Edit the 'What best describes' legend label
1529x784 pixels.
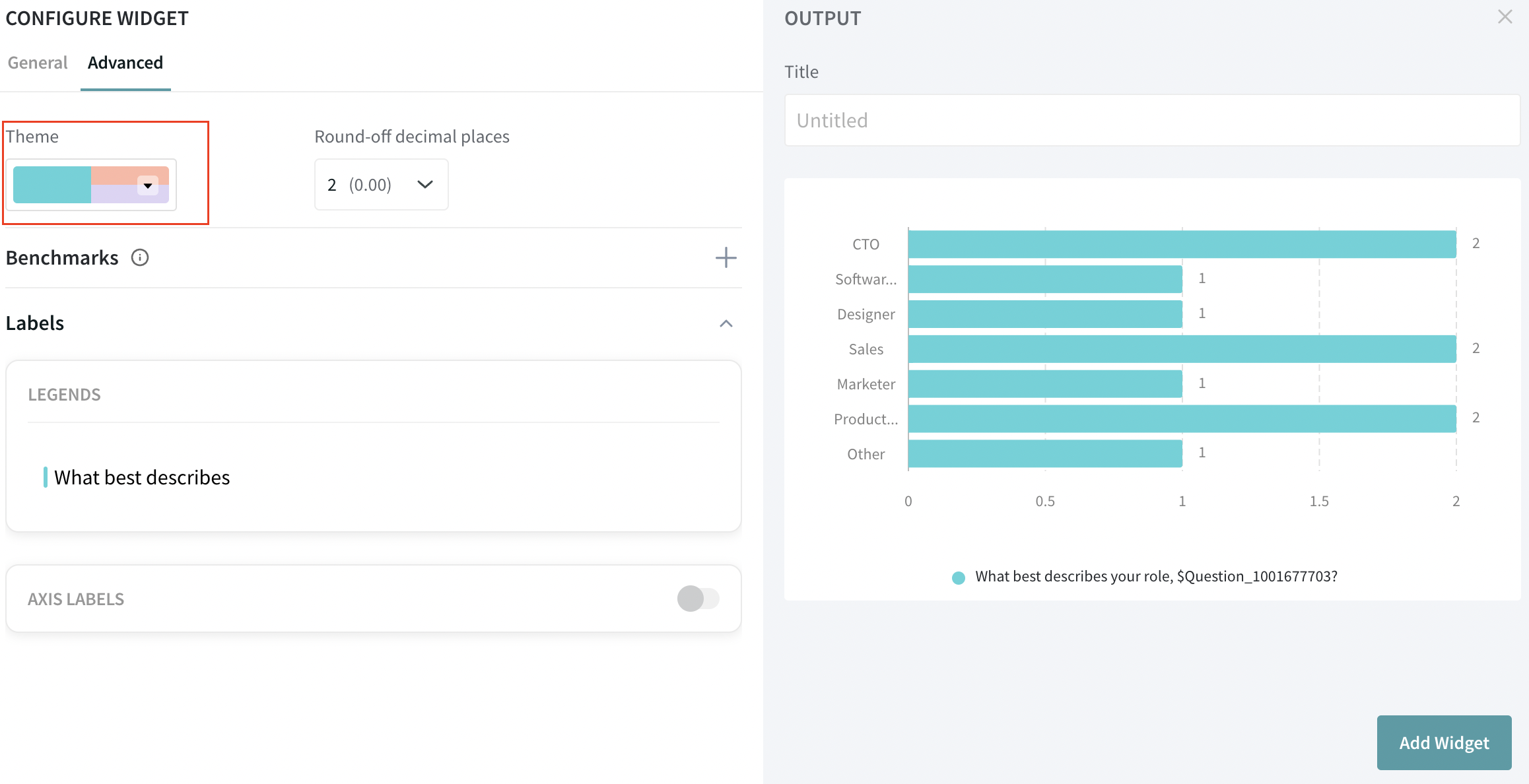(x=142, y=477)
